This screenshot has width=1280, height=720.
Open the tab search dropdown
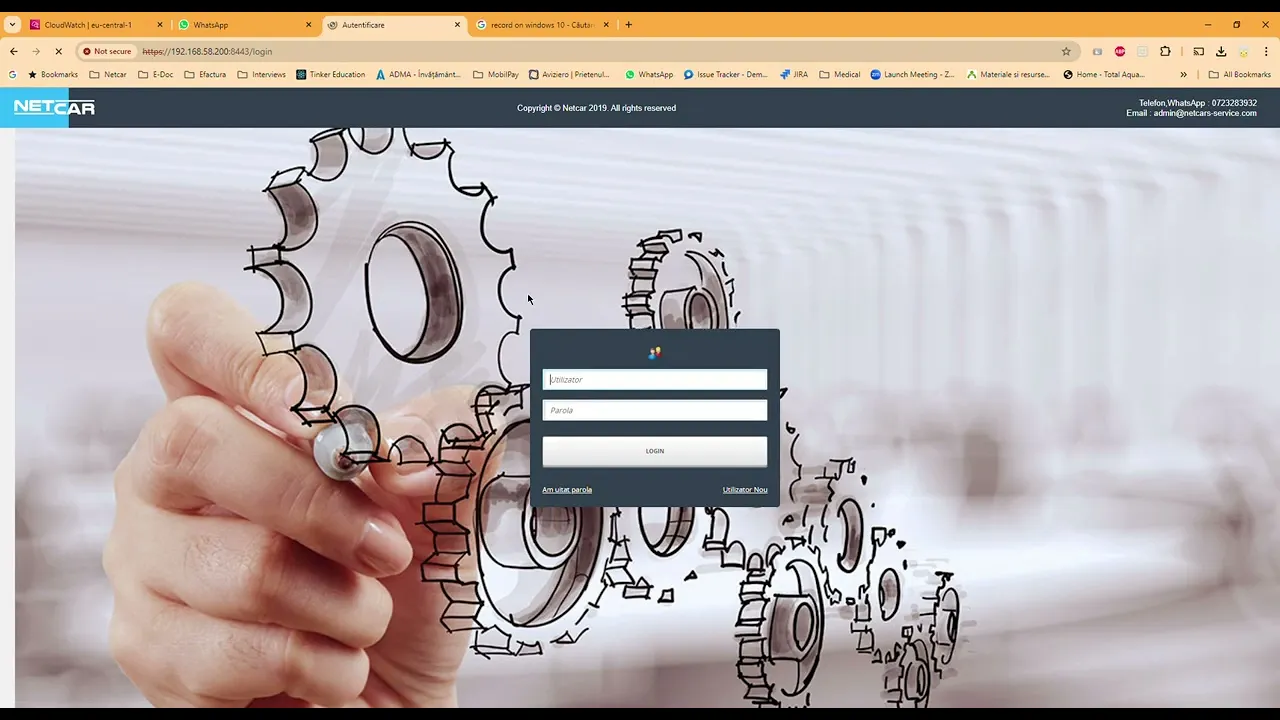12,25
